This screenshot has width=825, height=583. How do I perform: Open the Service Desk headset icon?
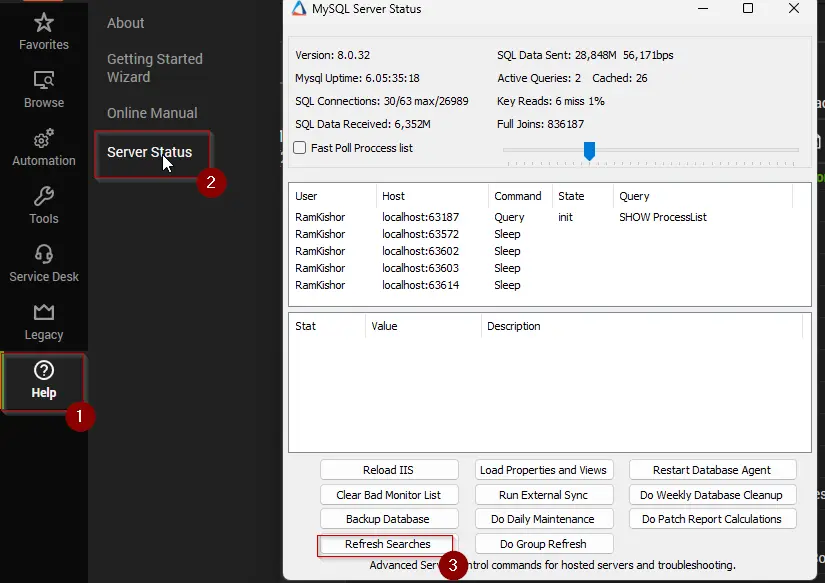click(44, 254)
